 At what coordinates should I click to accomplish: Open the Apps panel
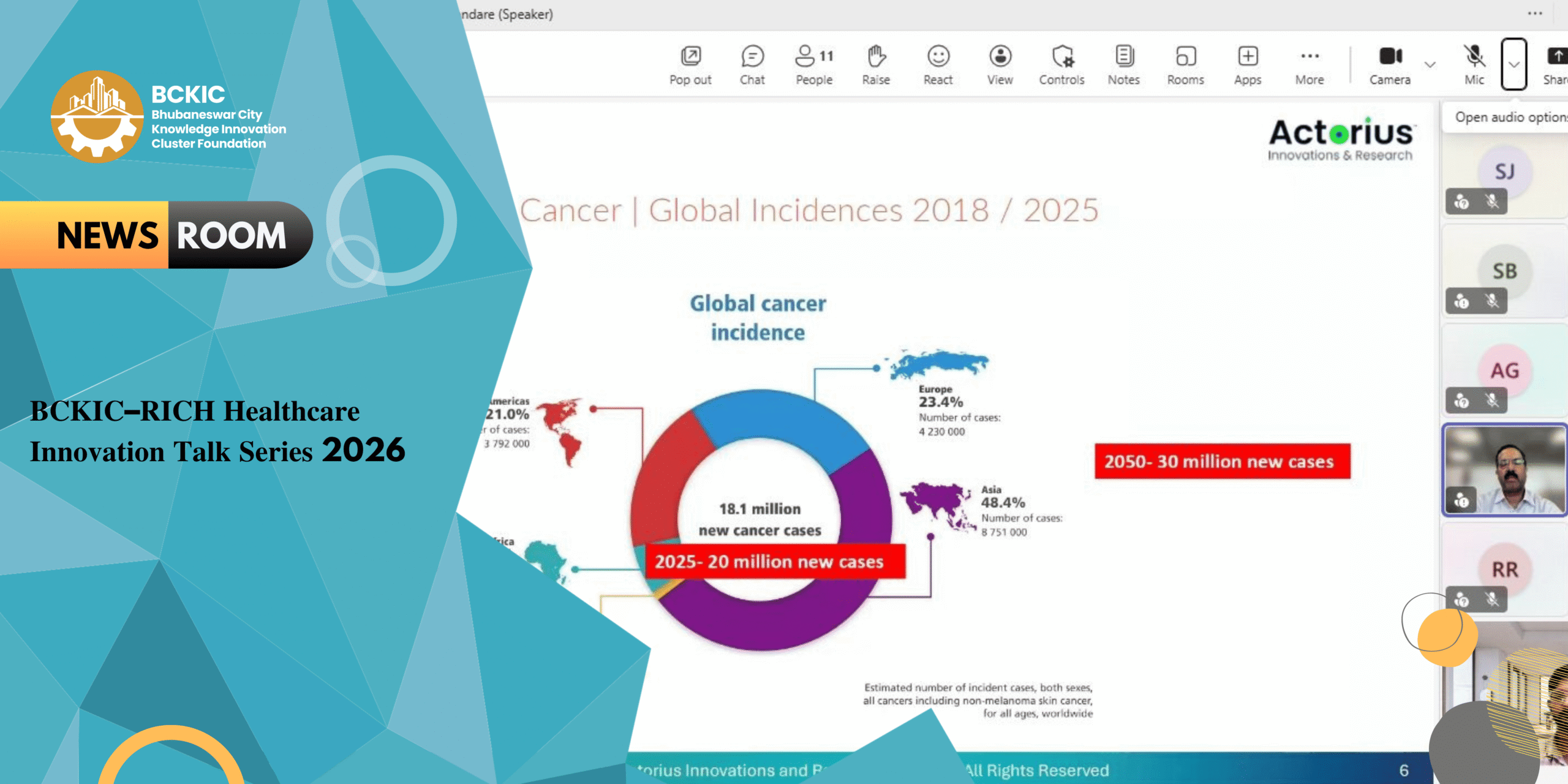[x=1248, y=64]
